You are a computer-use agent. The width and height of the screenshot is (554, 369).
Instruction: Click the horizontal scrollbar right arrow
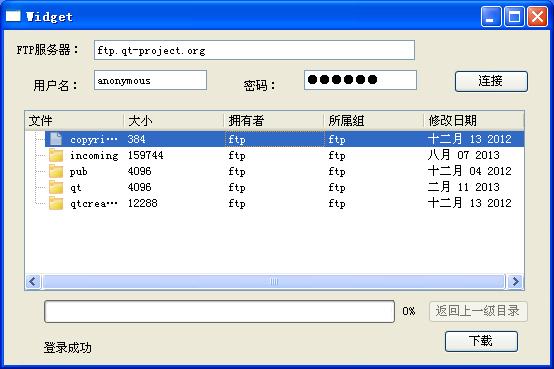tap(515, 282)
